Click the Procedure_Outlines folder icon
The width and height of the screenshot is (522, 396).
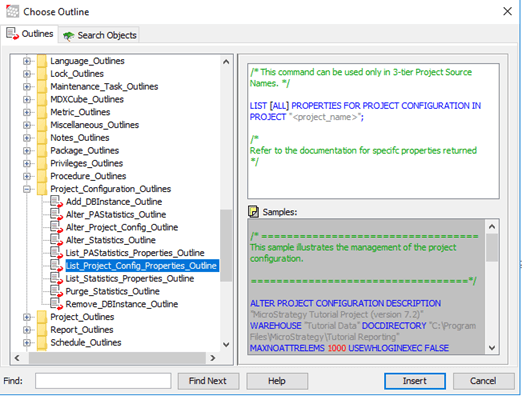point(42,176)
